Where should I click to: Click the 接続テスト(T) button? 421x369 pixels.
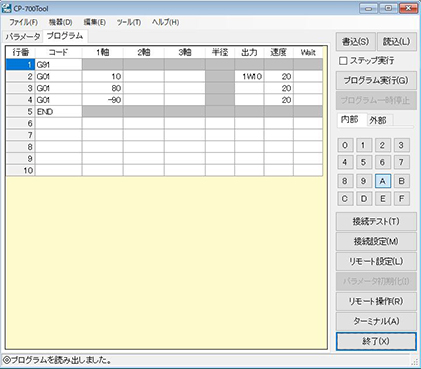[x=376, y=222]
